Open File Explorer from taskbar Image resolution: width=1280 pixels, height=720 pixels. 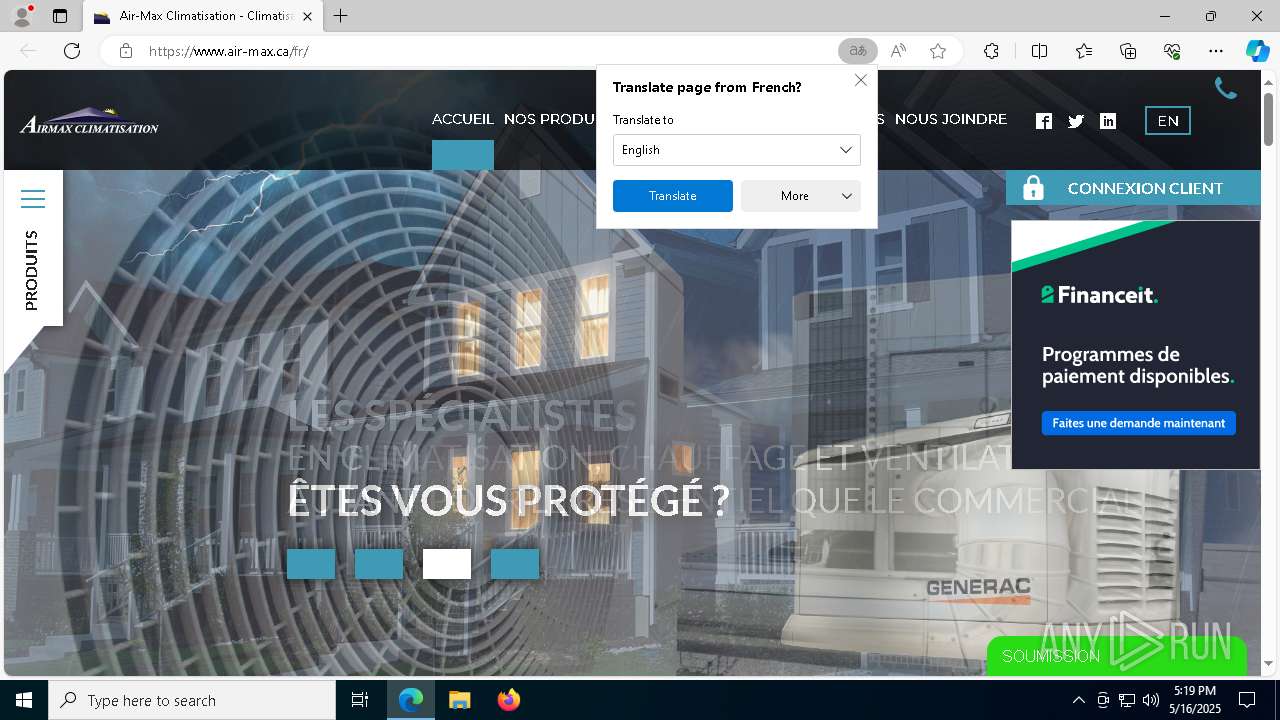[x=459, y=700]
